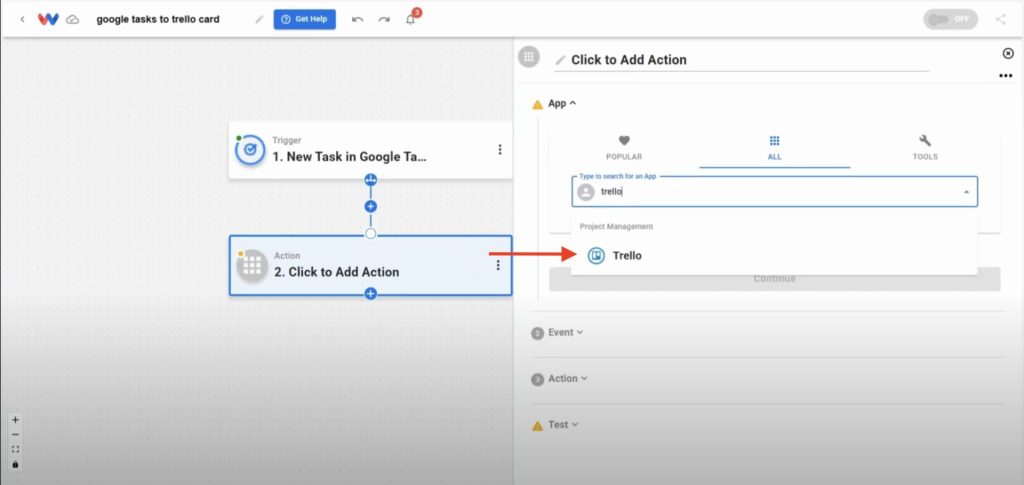This screenshot has width=1024, height=485.
Task: Share the workflow via share icon
Action: coord(1000,19)
